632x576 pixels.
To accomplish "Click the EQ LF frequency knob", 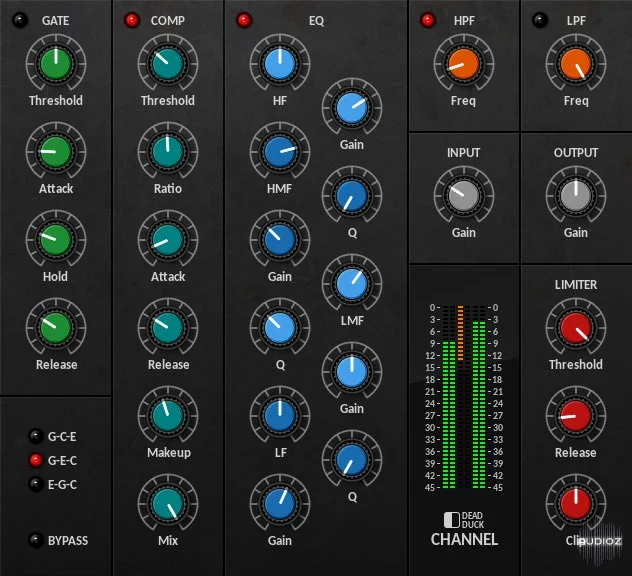I will pos(280,416).
